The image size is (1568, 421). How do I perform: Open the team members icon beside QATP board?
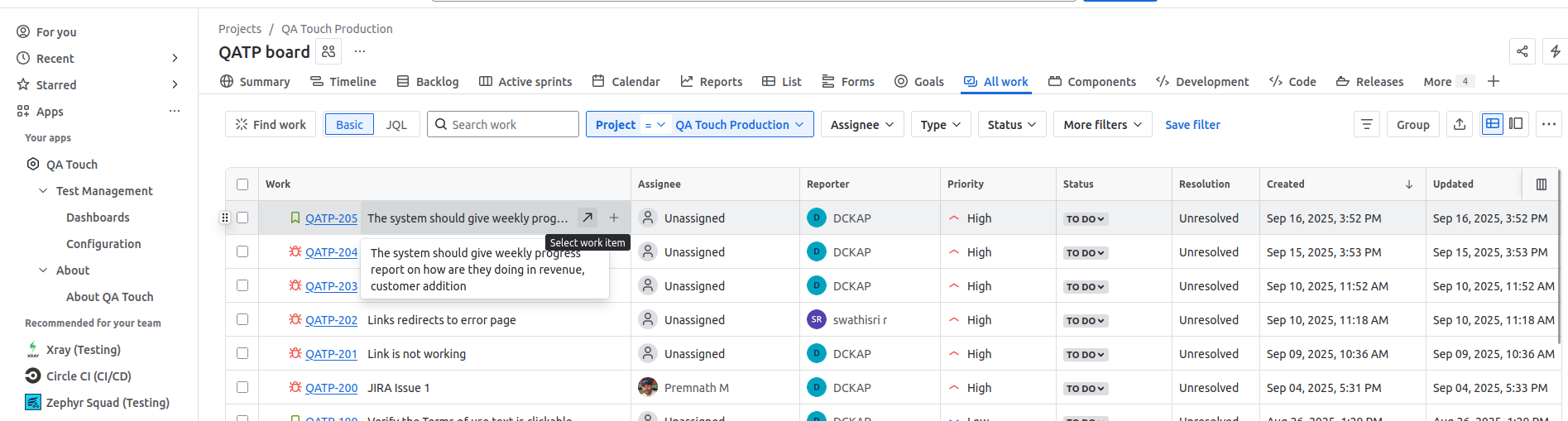point(328,51)
